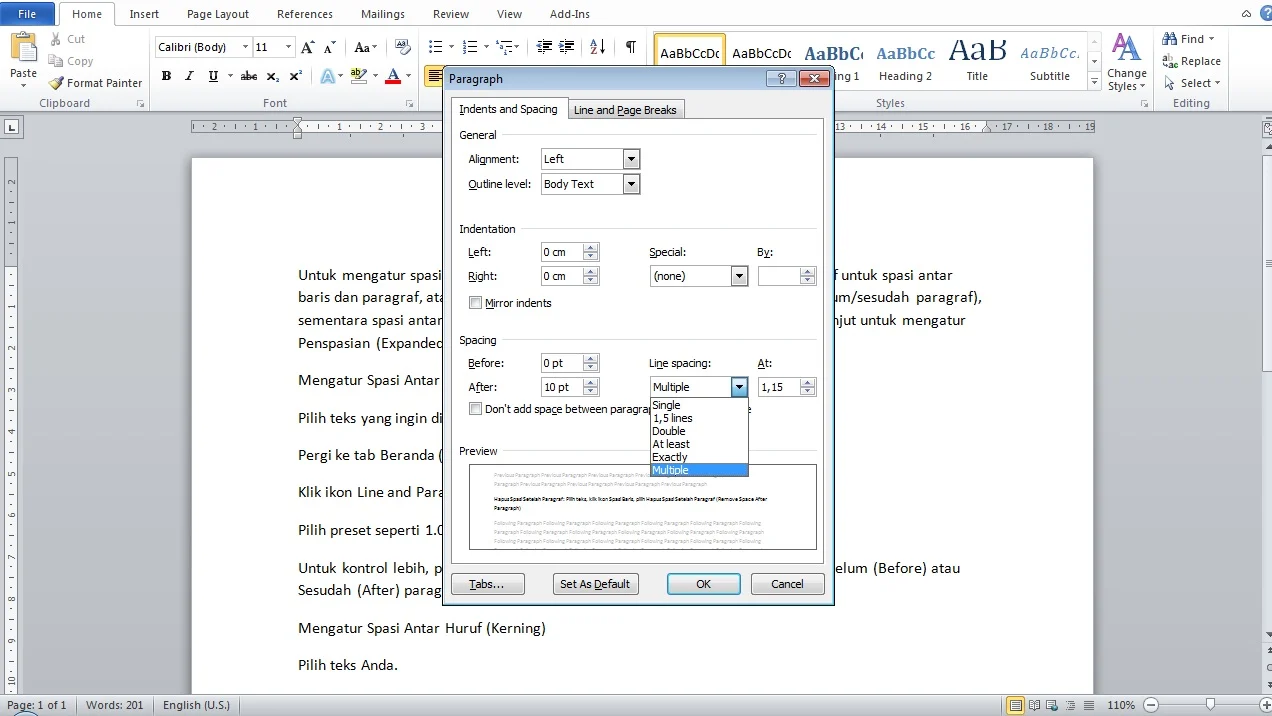Image resolution: width=1272 pixels, height=716 pixels.
Task: Open the Page Layout ribbon tab
Action: (x=218, y=14)
